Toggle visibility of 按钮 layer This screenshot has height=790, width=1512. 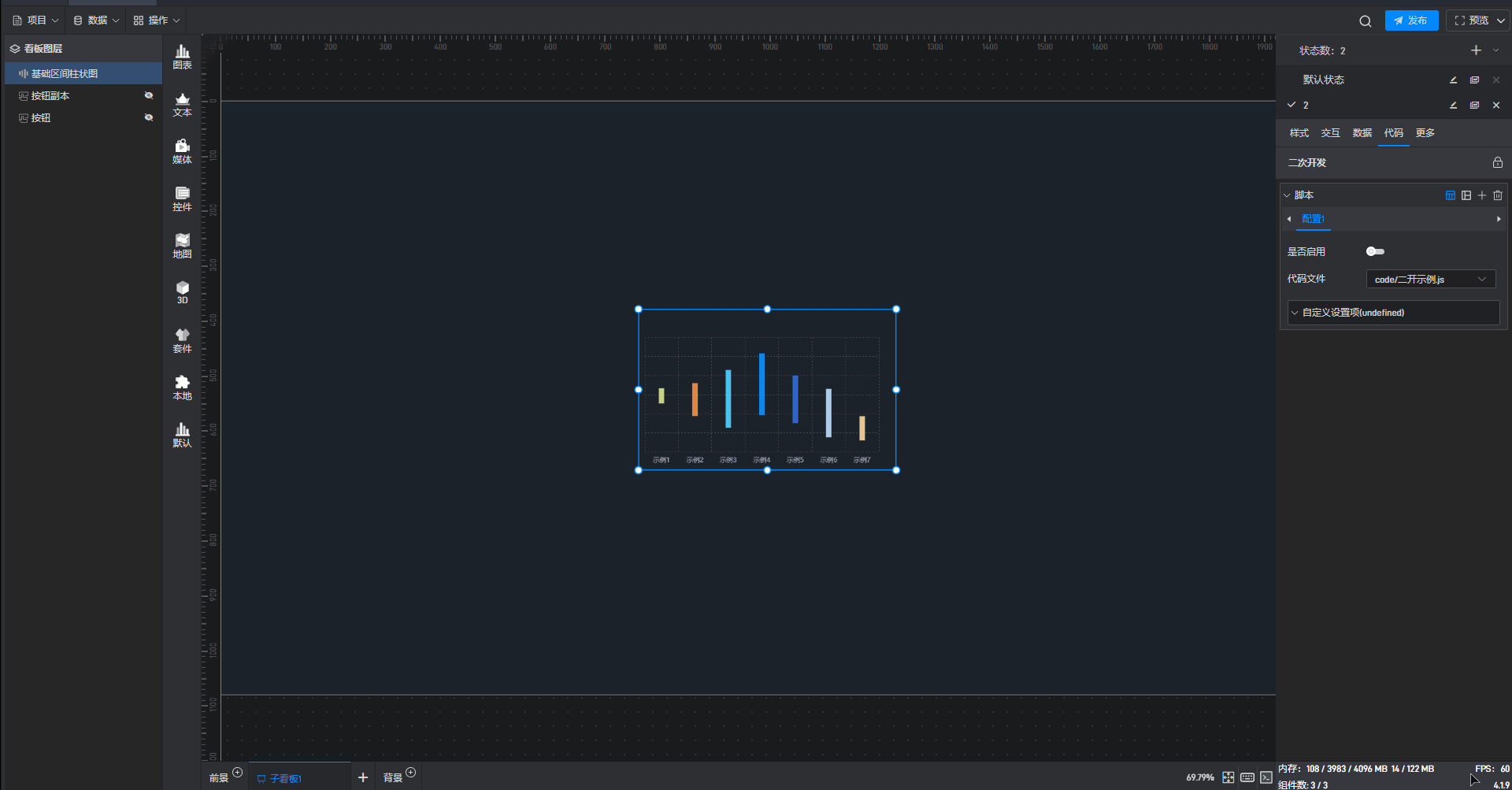pyautogui.click(x=148, y=117)
